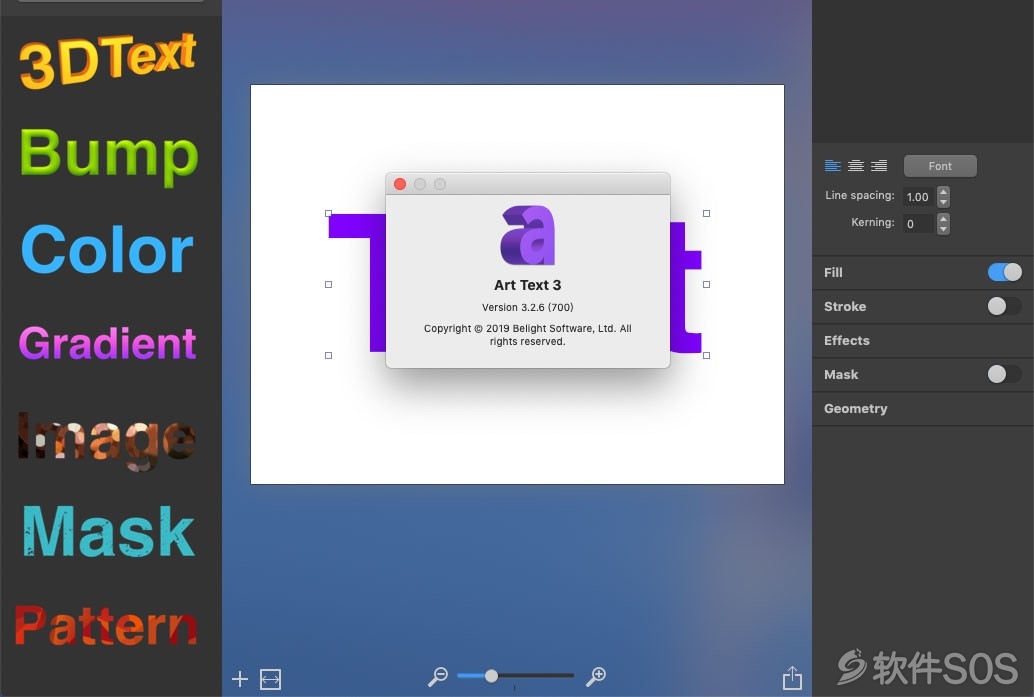The height and width of the screenshot is (697, 1034).
Task: Click the bottom-right selection handle
Action: click(706, 355)
